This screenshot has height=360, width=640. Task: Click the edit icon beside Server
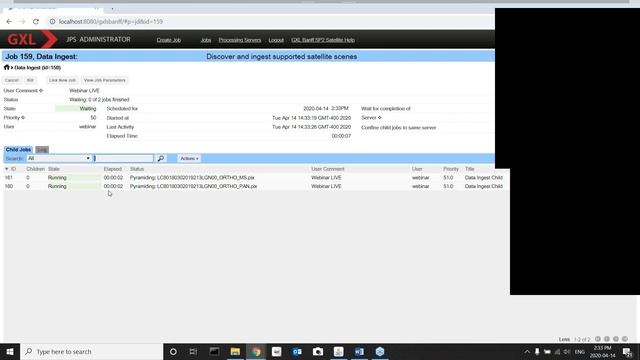tap(380, 118)
